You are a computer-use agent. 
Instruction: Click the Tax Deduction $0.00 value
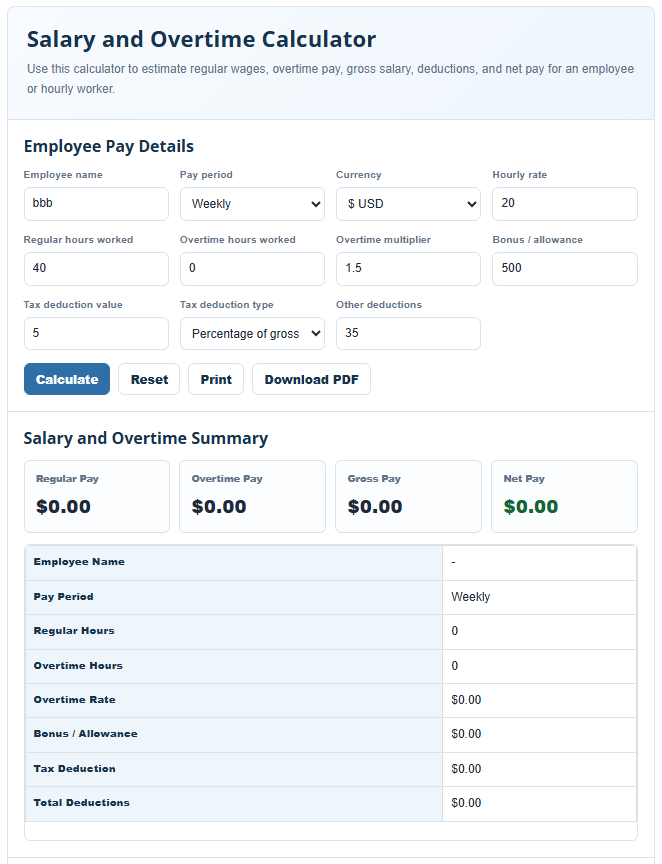(466, 769)
